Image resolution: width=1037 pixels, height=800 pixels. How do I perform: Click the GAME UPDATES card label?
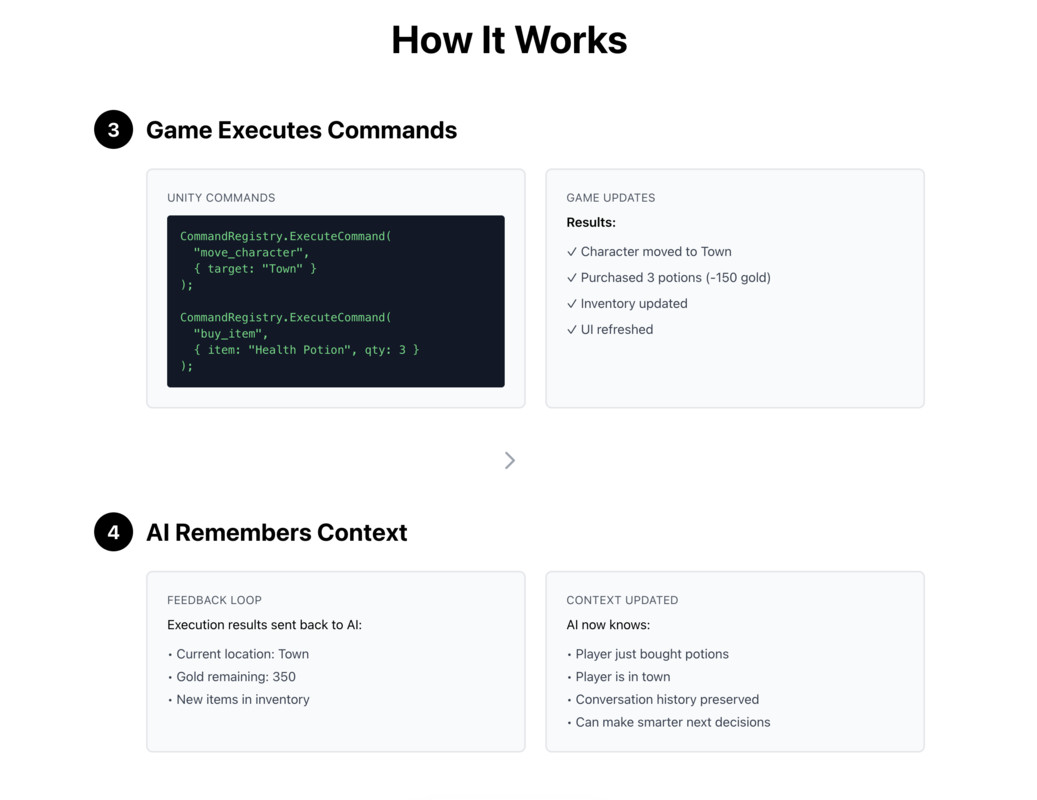pos(610,197)
